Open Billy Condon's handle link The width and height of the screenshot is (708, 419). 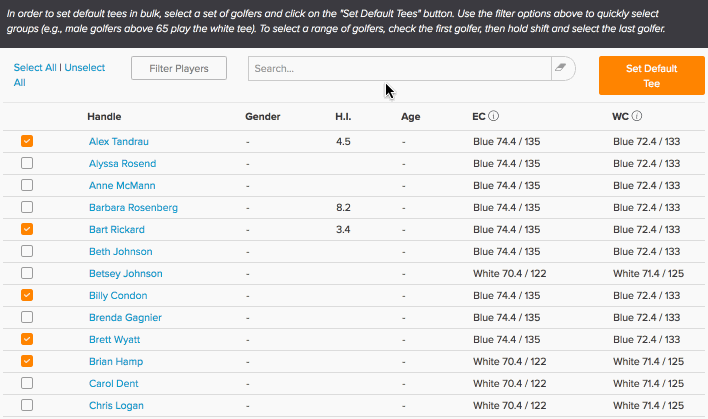tap(118, 296)
